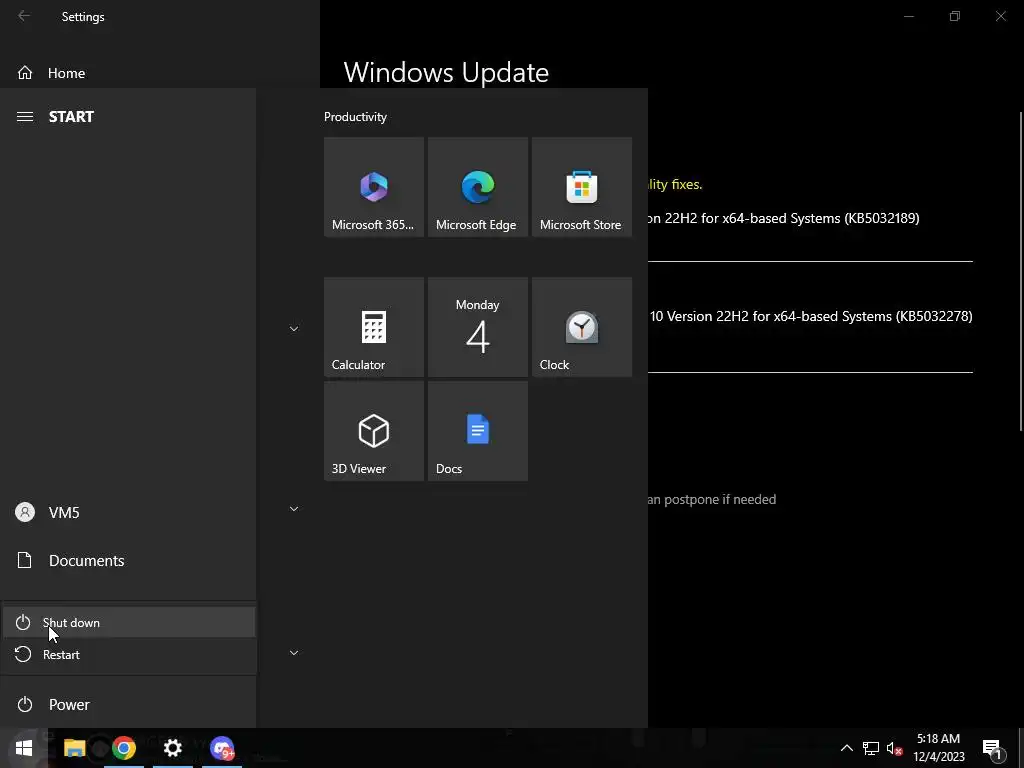Open Settings gear icon on taskbar
1024x768 pixels.
(172, 748)
